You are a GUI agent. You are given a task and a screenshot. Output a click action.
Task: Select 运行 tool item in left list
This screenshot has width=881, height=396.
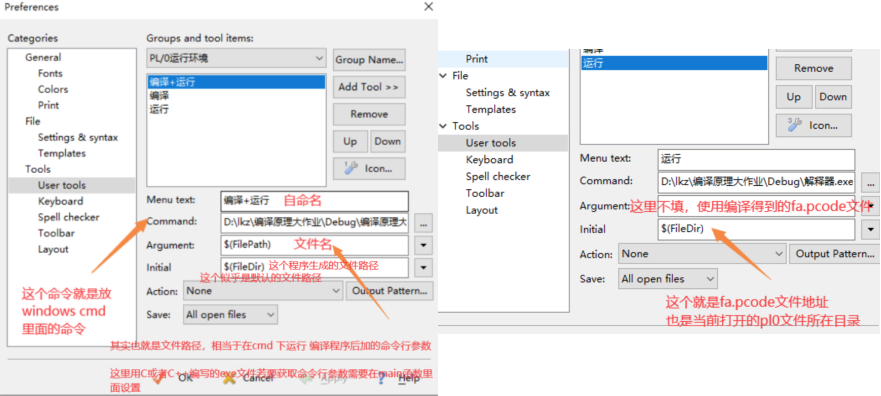[x=237, y=109]
